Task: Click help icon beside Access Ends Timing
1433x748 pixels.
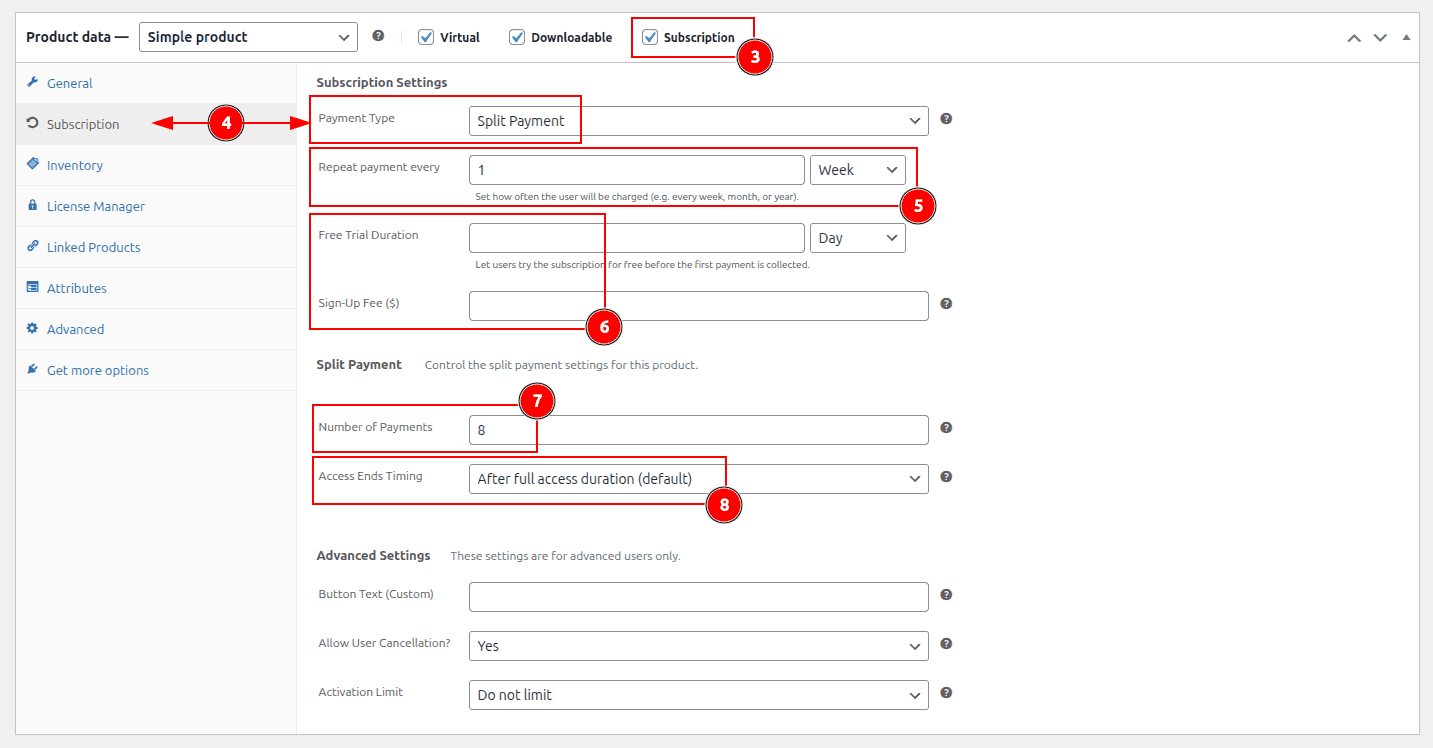Action: pyautogui.click(x=946, y=477)
